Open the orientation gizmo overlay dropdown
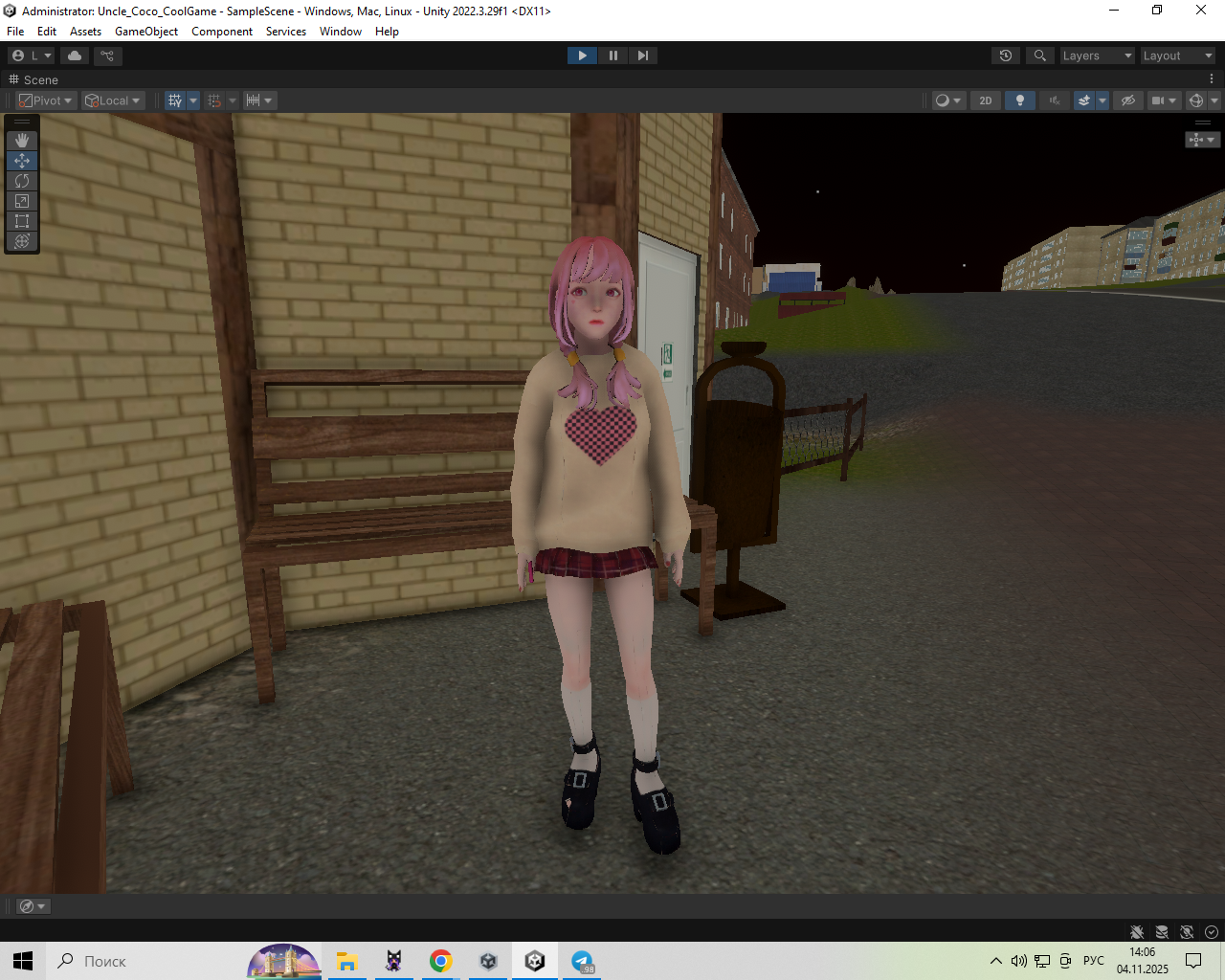 click(x=1202, y=140)
